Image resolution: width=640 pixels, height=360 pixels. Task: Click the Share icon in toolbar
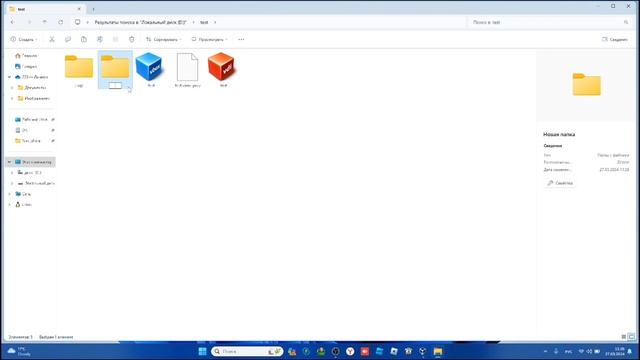click(116, 40)
